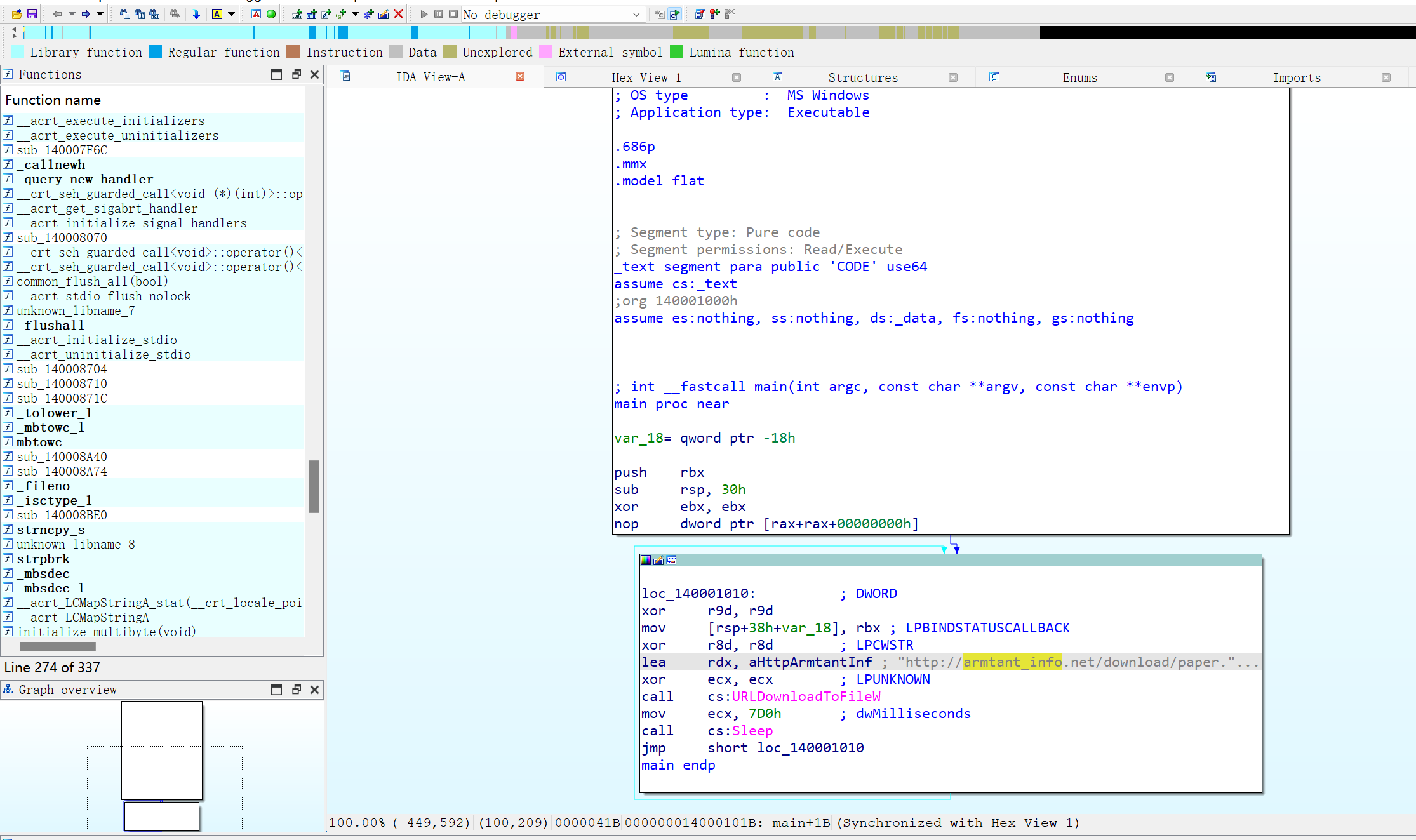Click the Sleep call reference
Screen dimensions: 1416x840
[752, 731]
